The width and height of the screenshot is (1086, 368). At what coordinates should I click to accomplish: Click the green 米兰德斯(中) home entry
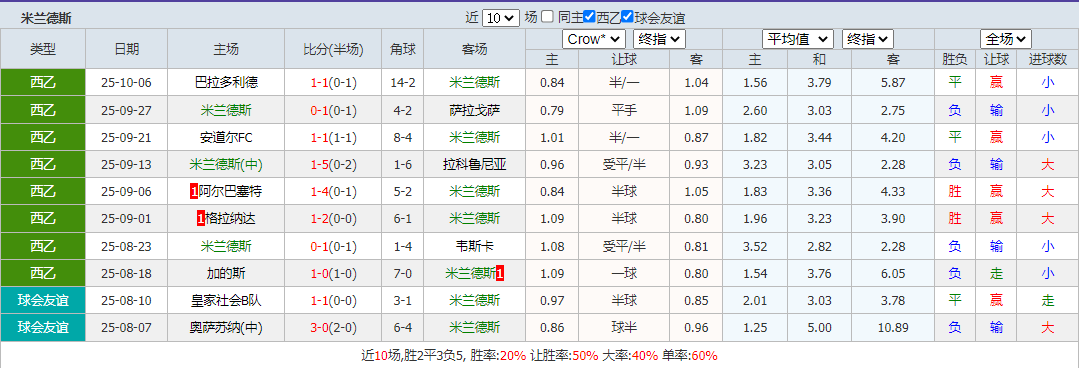coord(226,165)
